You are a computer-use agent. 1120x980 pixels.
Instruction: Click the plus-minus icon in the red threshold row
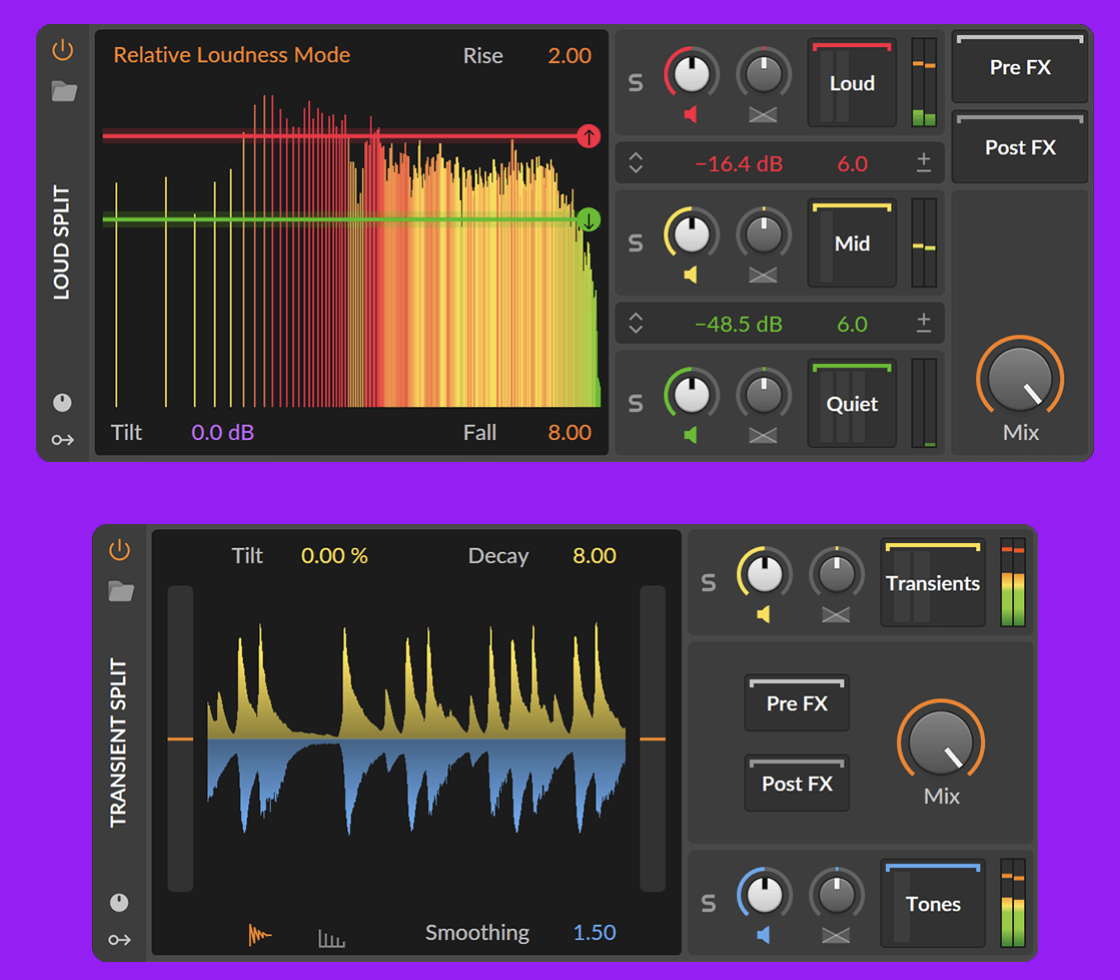924,164
